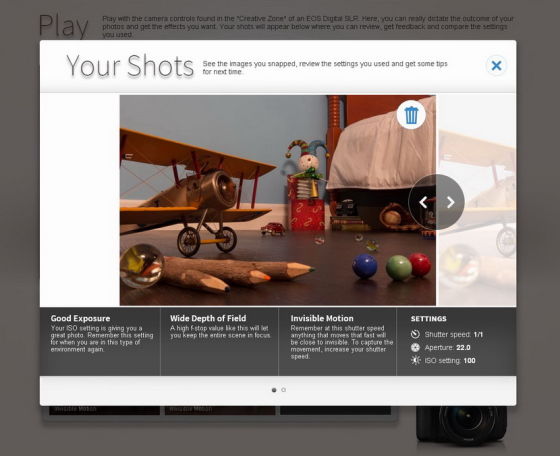This screenshot has height=456, width=560.
Task: Click the Aperture 22.0 value
Action: [463, 347]
